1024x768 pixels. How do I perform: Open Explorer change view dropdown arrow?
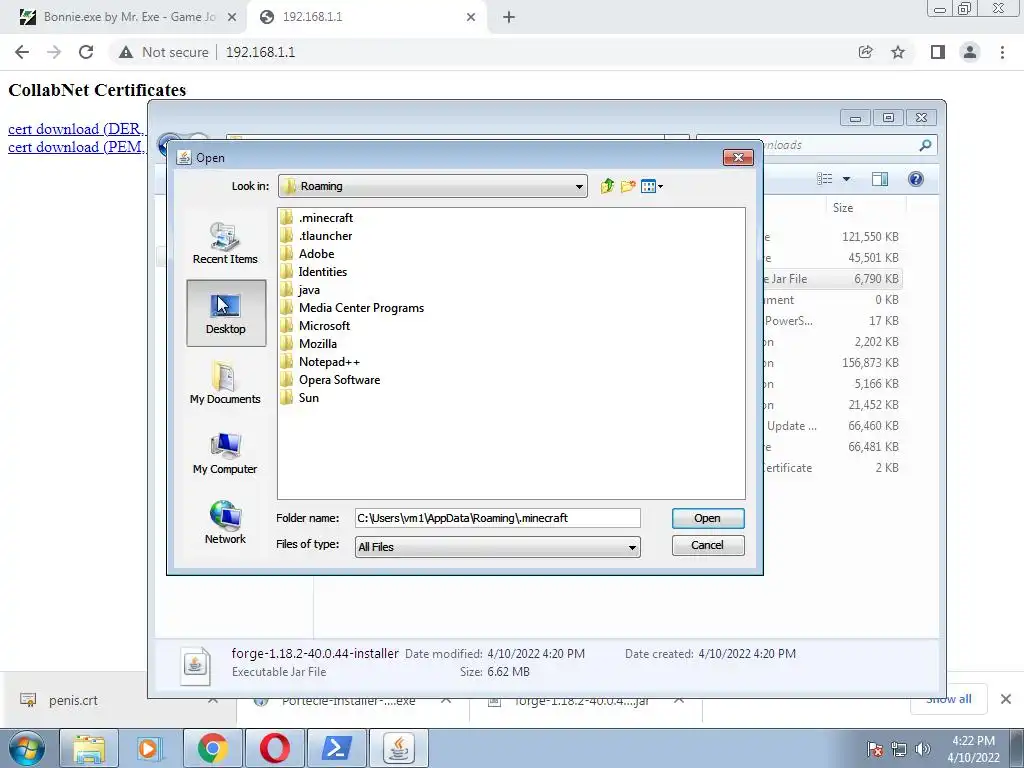pyautogui.click(x=846, y=179)
